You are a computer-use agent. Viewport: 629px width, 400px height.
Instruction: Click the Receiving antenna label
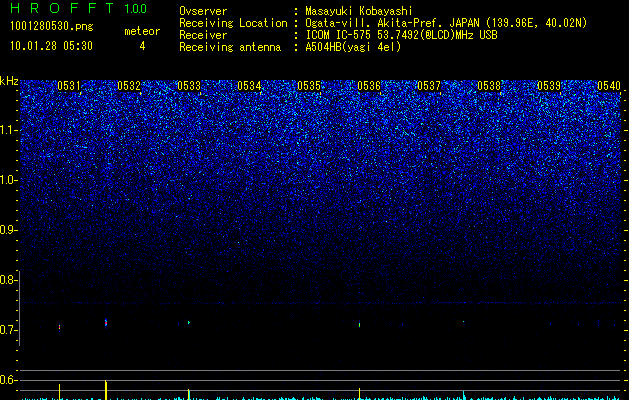click(230, 47)
